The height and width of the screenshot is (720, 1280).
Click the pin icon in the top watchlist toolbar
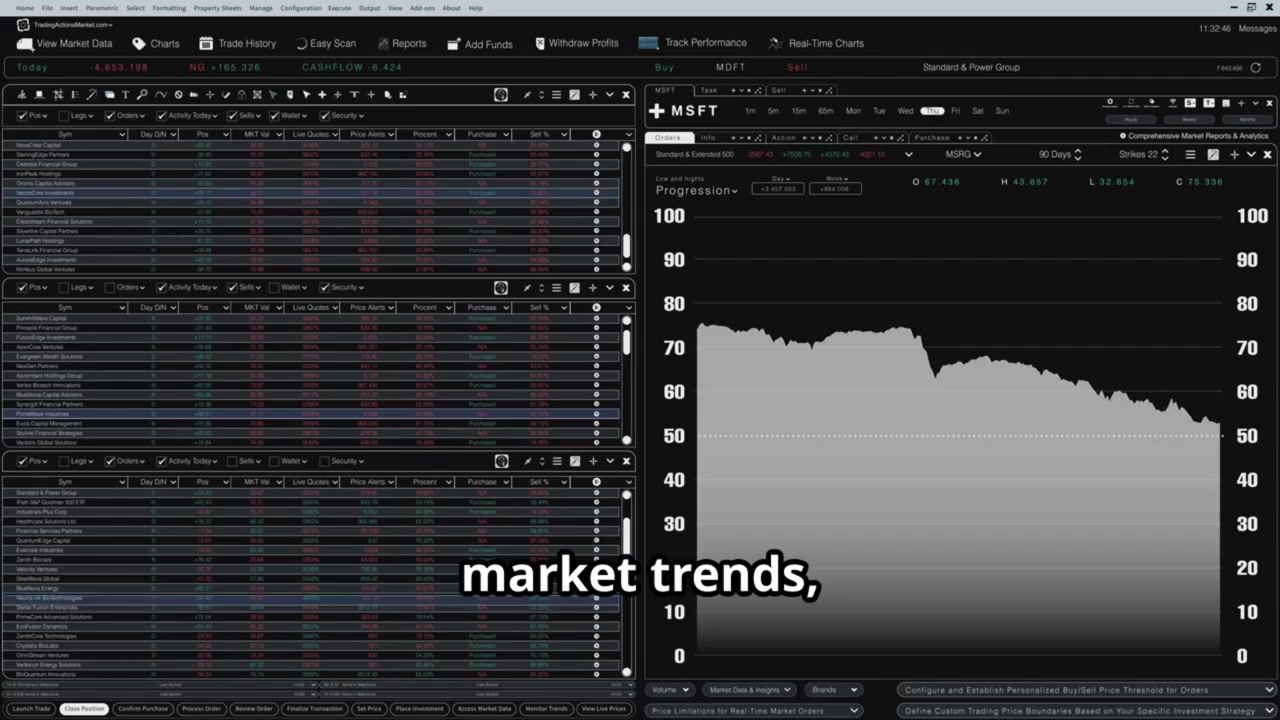point(527,95)
